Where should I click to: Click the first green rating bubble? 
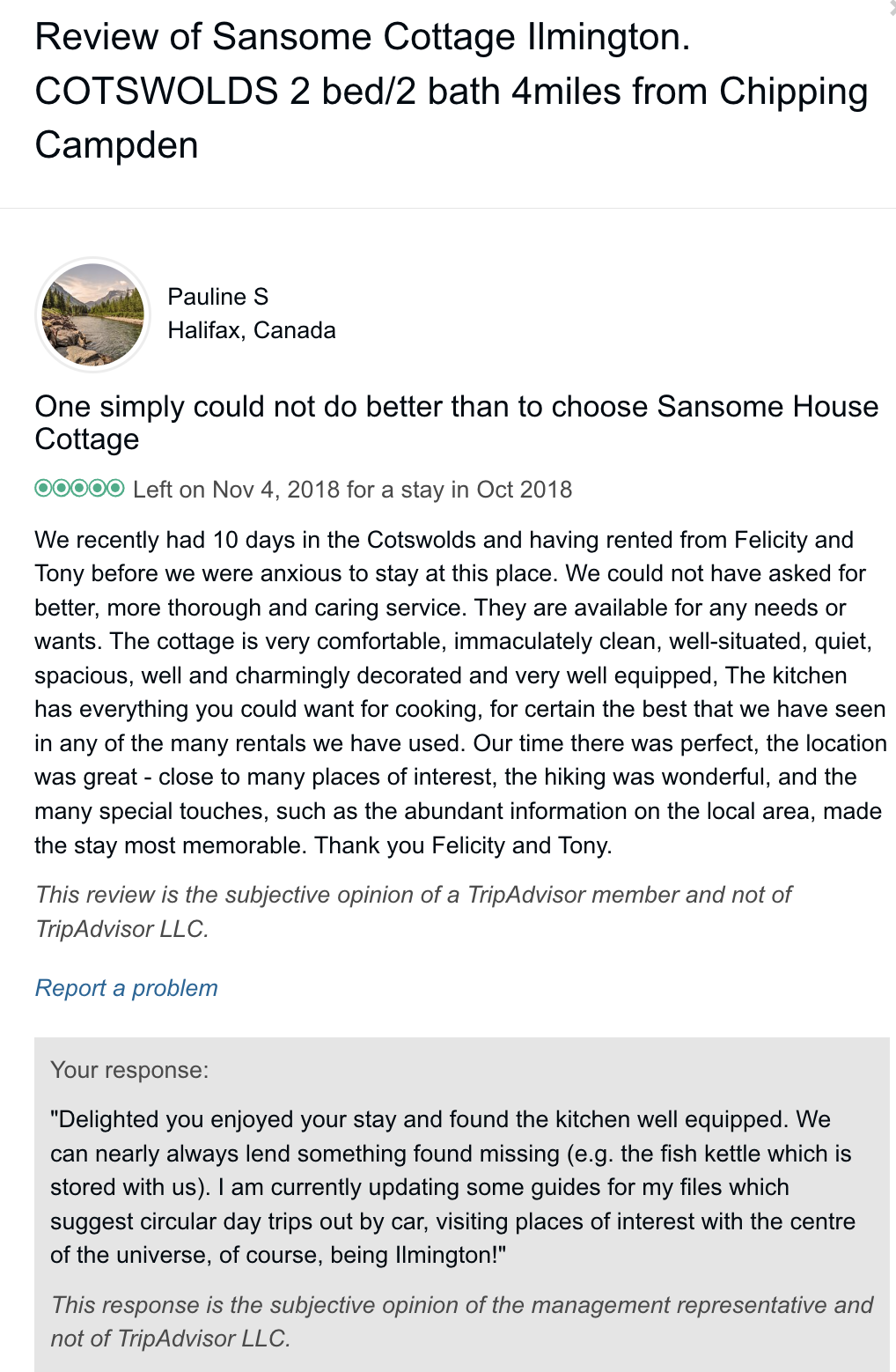[x=43, y=488]
